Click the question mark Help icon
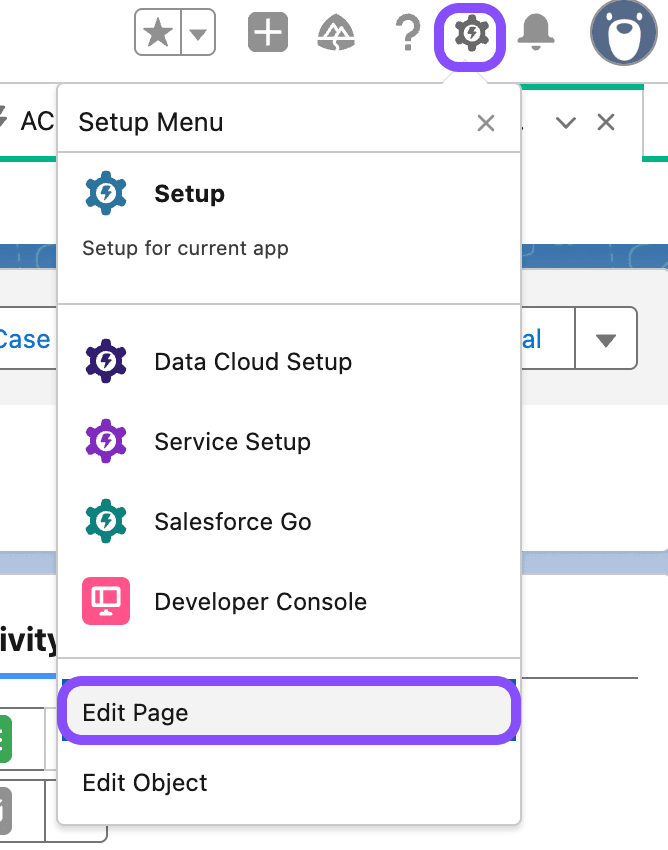Viewport: 668px width, 850px height. point(405,32)
